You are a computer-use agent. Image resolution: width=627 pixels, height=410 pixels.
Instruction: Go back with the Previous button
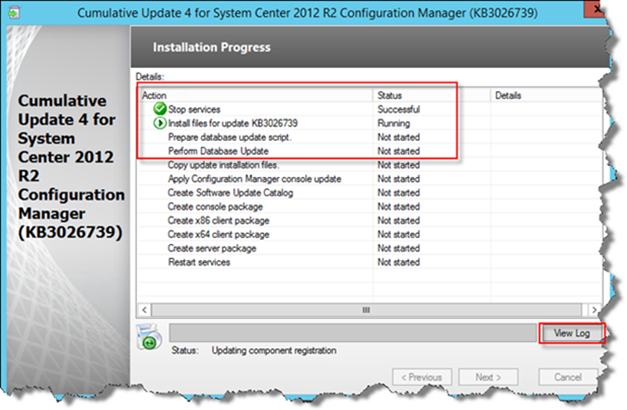click(422, 377)
